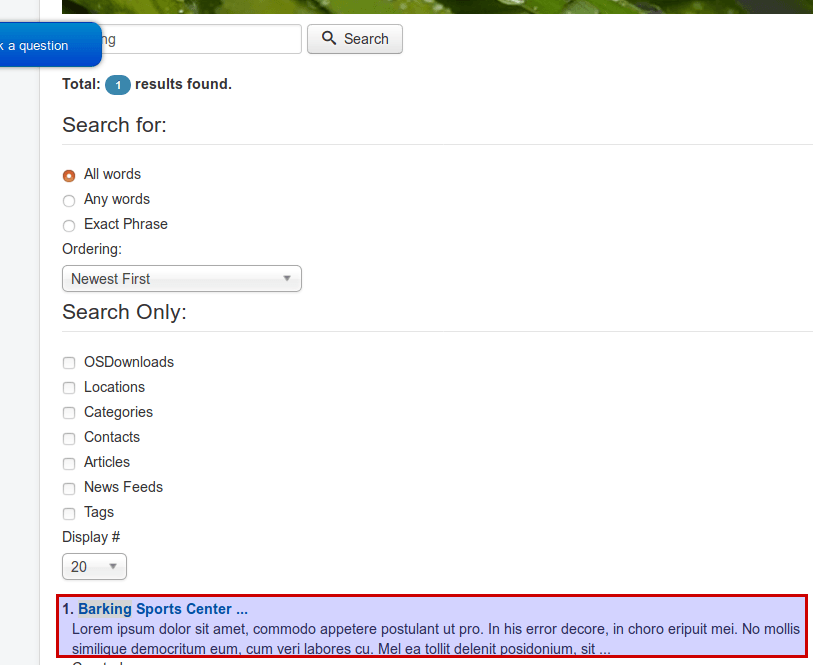Expand the Newest First ordering dropdown
813x665 pixels.
click(x=181, y=279)
